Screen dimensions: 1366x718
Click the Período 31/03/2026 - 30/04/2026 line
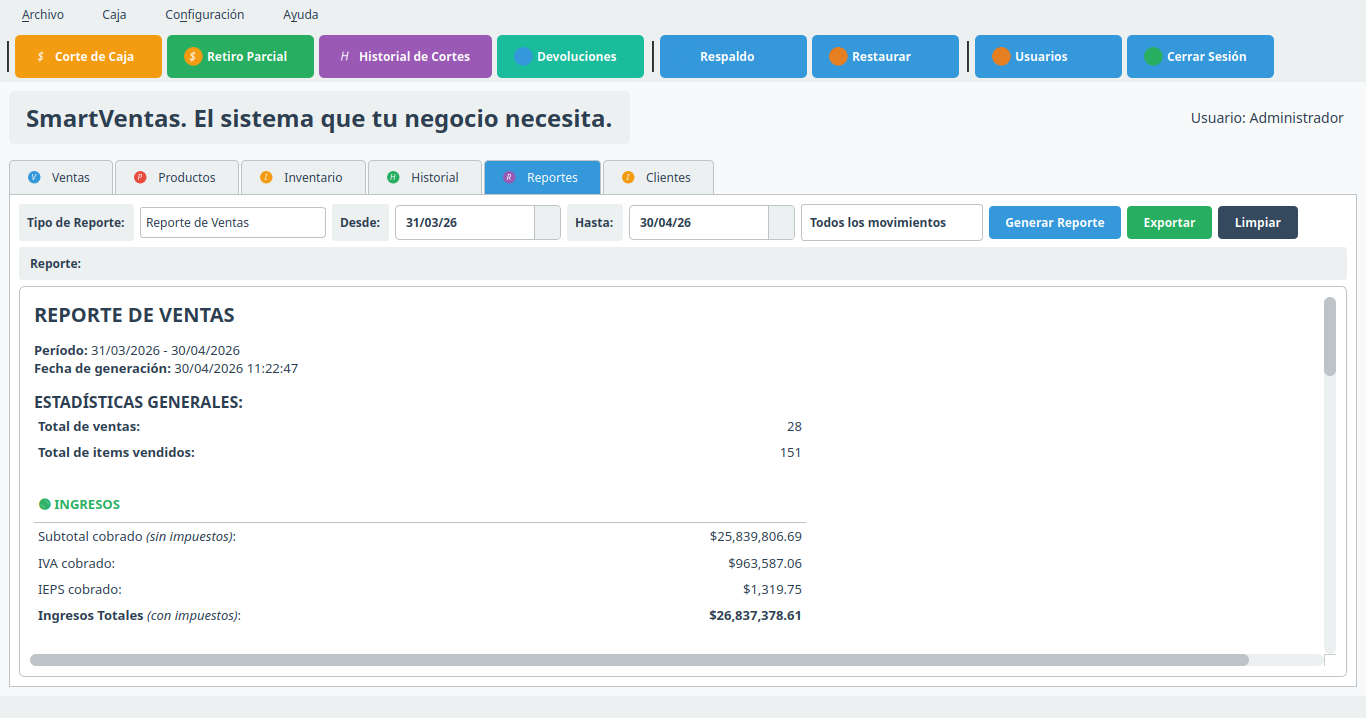(137, 350)
